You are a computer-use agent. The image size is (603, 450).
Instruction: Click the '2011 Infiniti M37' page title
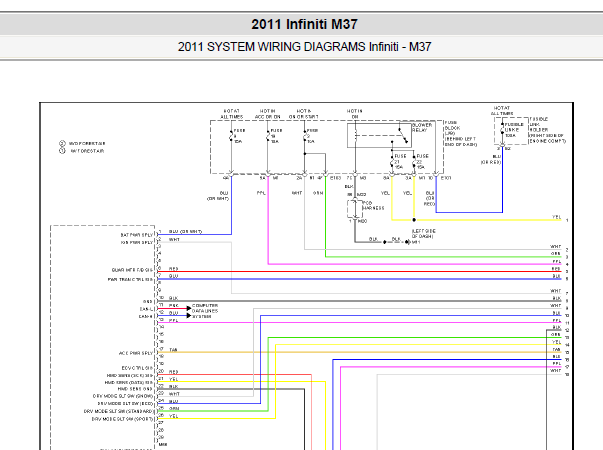pyautogui.click(x=304, y=24)
